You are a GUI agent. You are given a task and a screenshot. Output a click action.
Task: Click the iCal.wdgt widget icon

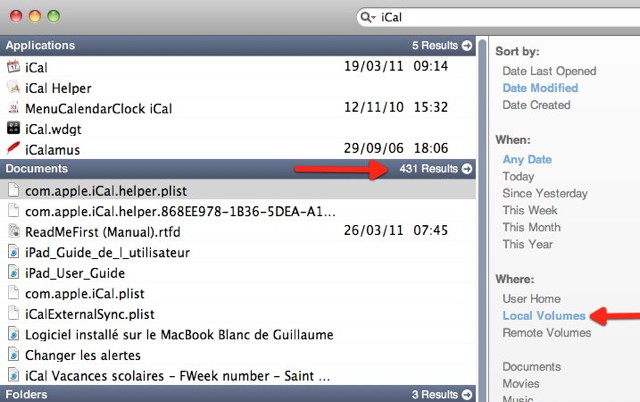pyautogui.click(x=13, y=128)
